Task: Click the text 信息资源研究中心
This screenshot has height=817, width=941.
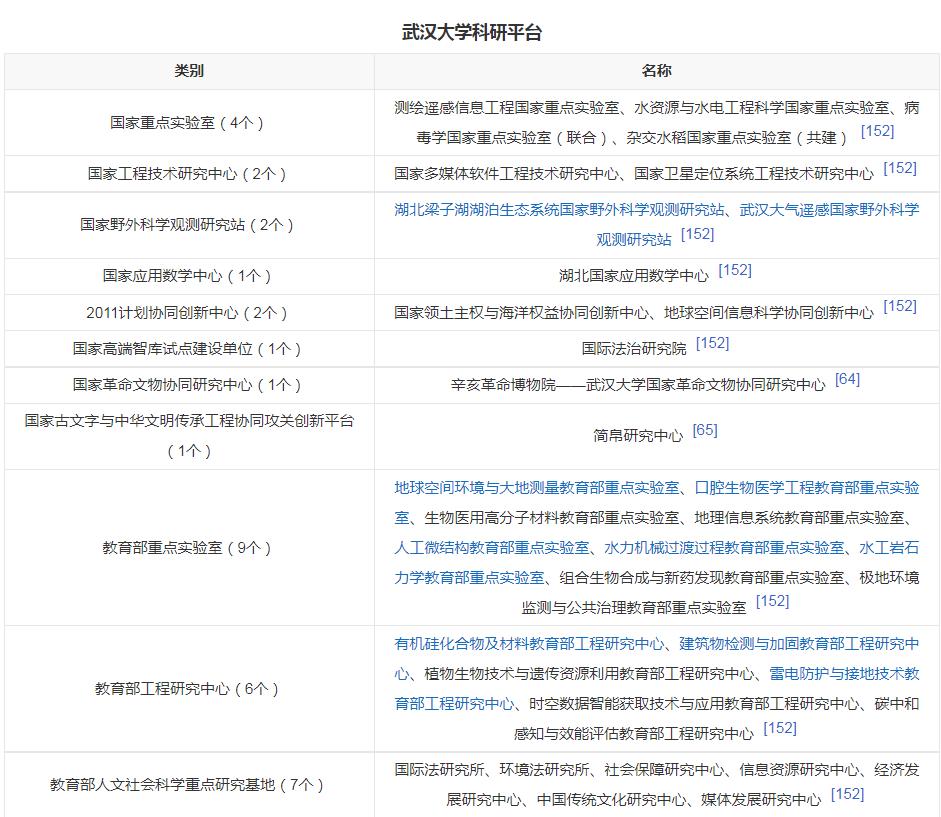Action: click(799, 770)
